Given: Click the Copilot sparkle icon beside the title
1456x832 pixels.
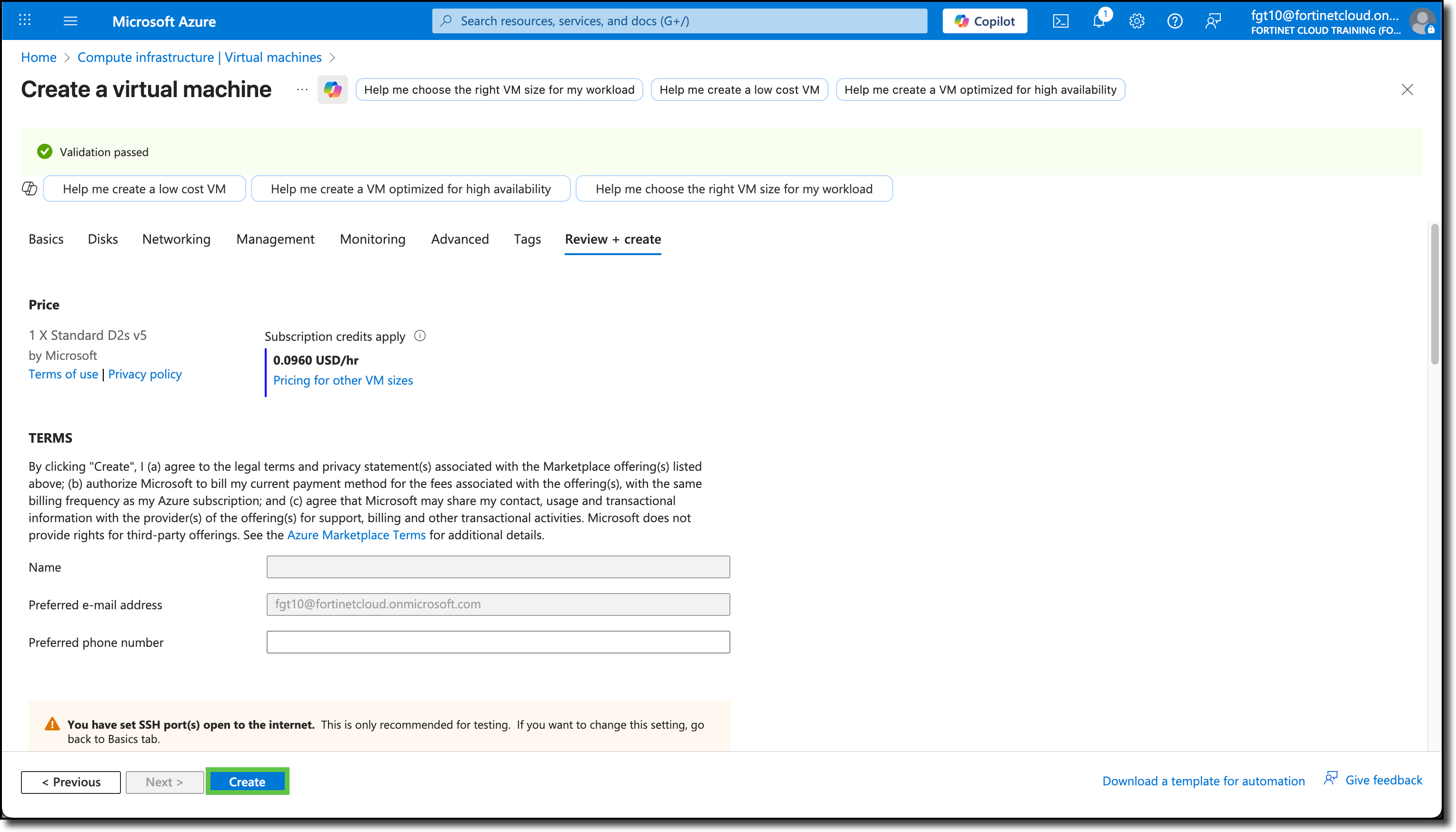Looking at the screenshot, I should point(332,89).
